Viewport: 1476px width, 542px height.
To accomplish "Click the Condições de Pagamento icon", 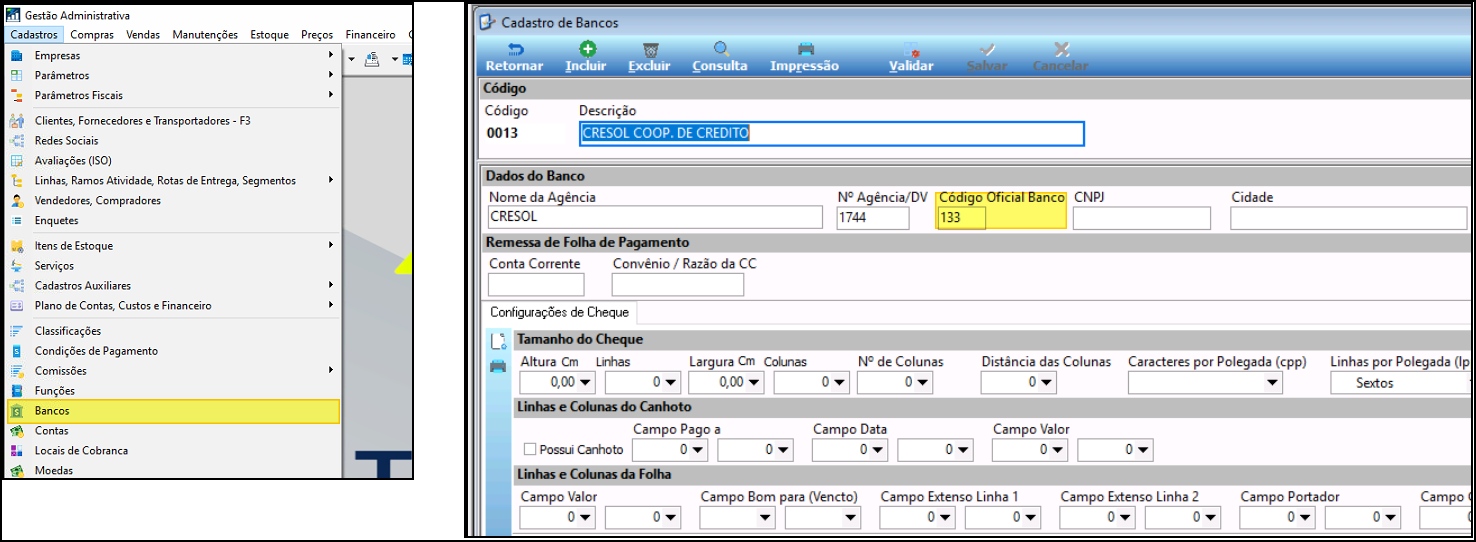I will [16, 350].
